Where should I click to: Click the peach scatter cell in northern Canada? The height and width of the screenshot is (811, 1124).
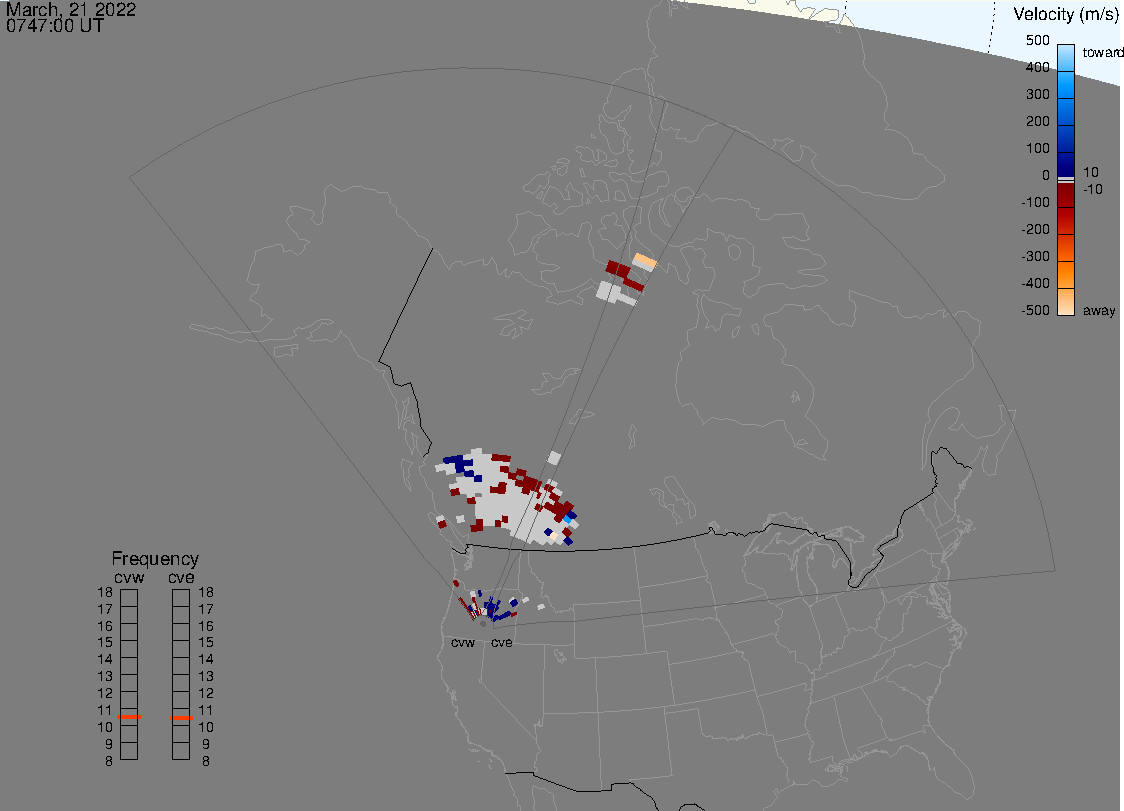coord(645,261)
